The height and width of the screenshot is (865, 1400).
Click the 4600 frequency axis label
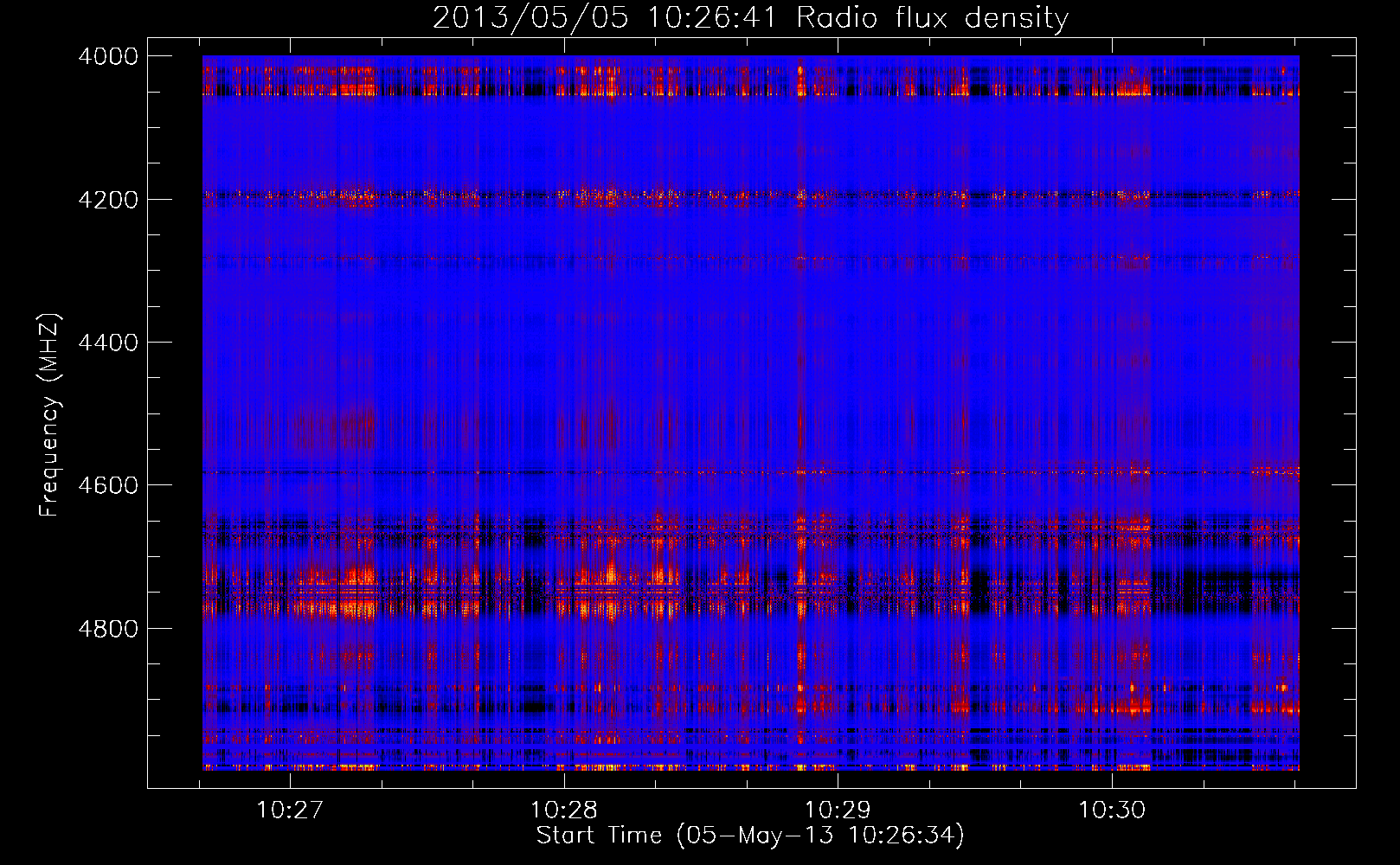pyautogui.click(x=108, y=485)
